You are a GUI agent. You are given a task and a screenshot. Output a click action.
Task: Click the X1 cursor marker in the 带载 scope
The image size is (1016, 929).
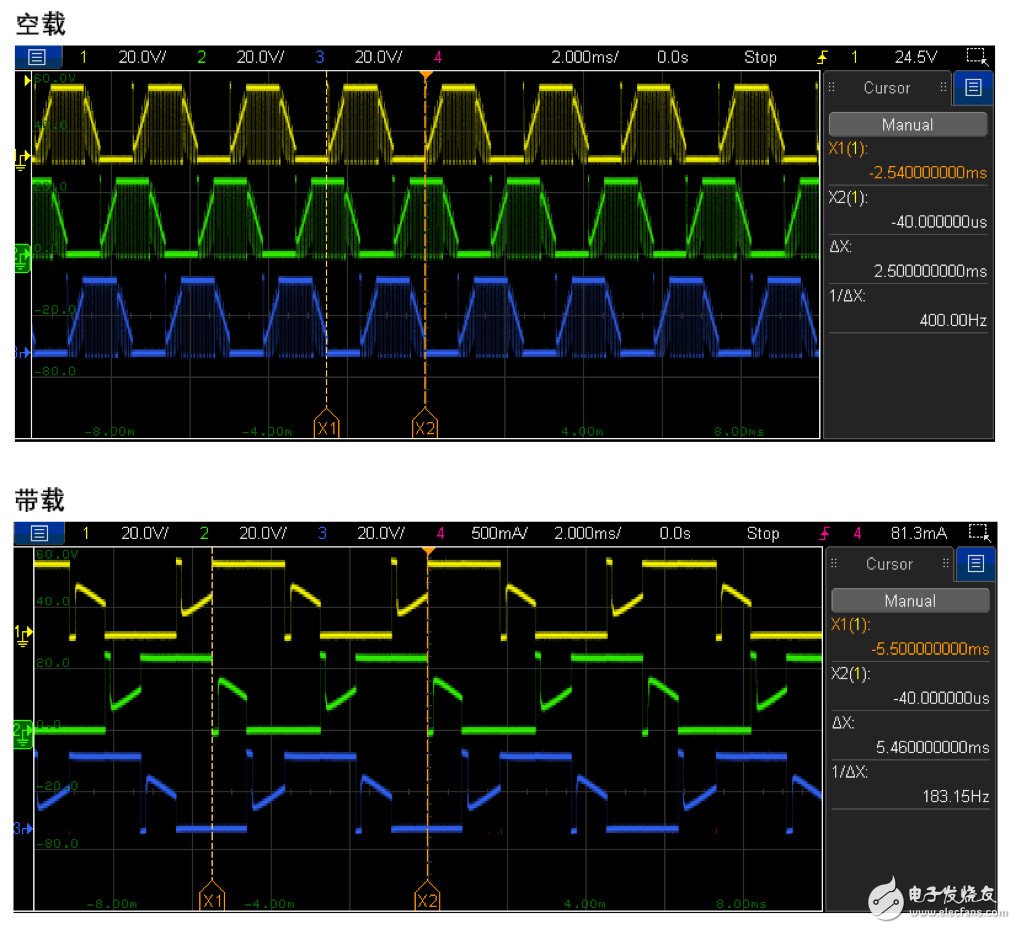pos(212,897)
